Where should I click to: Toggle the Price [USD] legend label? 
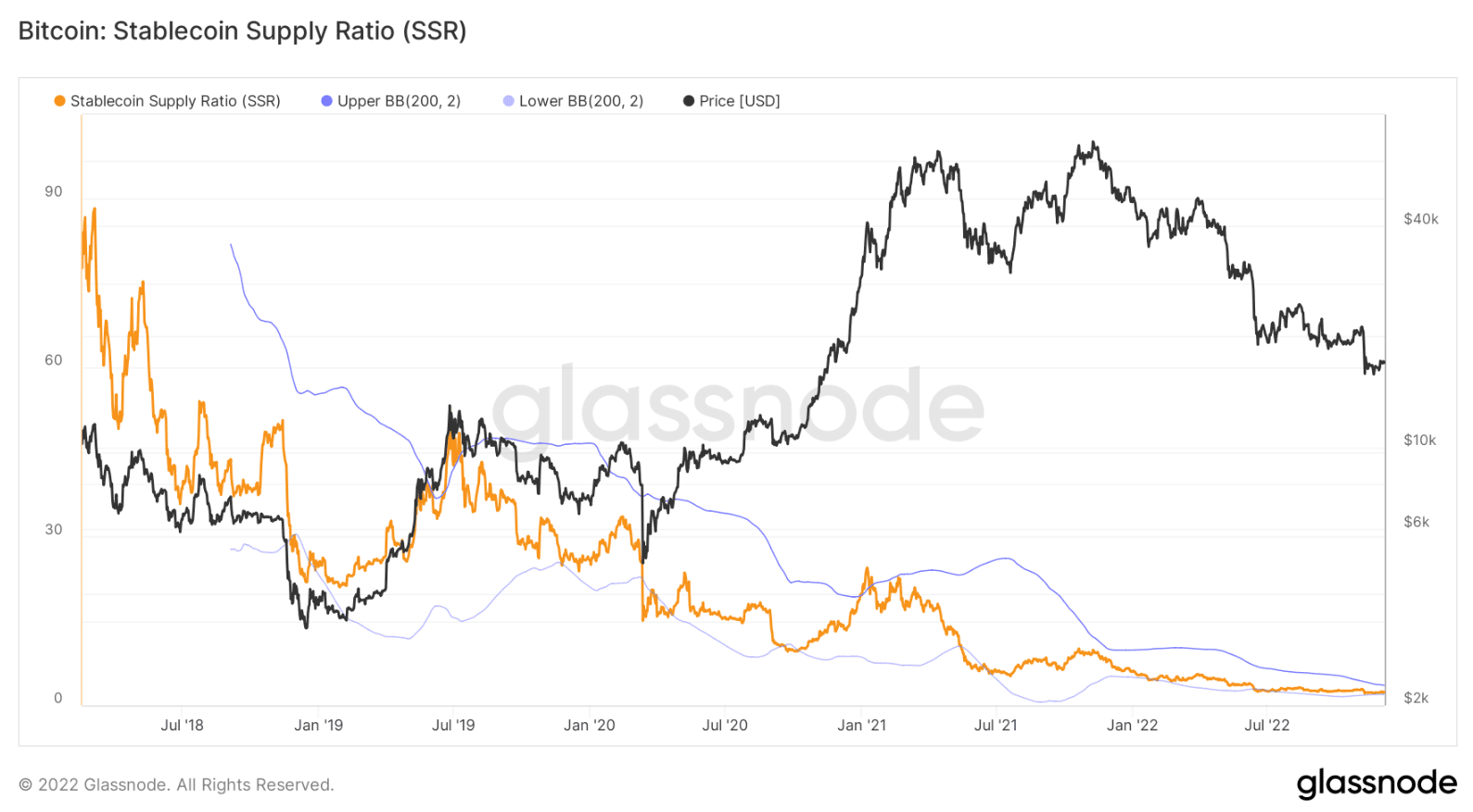point(740,101)
